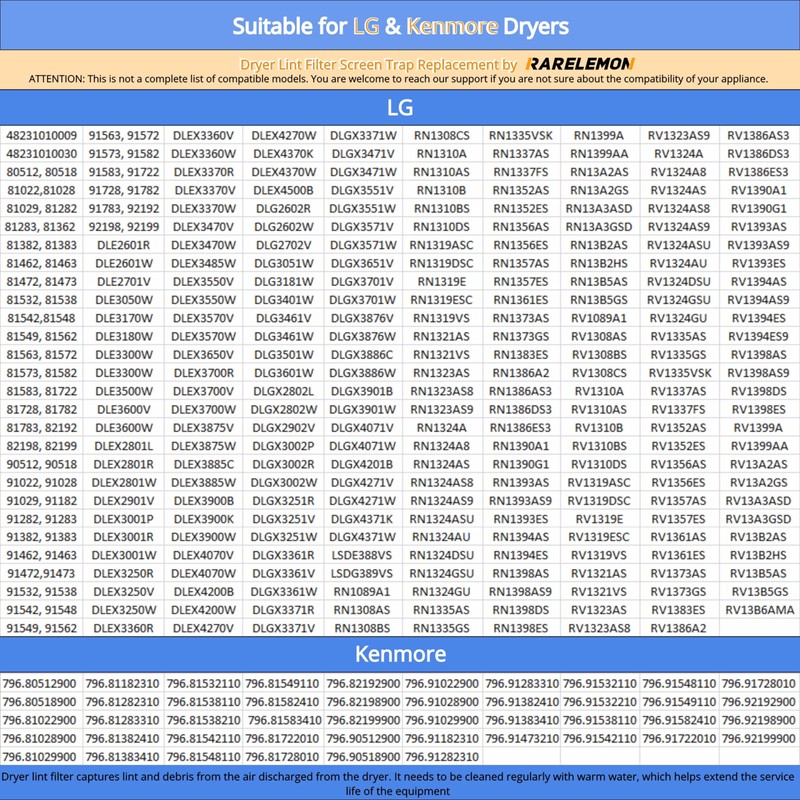Click the 'Suitable for LG & Kenmore Dryers' title
The height and width of the screenshot is (800, 800).
(x=400, y=26)
